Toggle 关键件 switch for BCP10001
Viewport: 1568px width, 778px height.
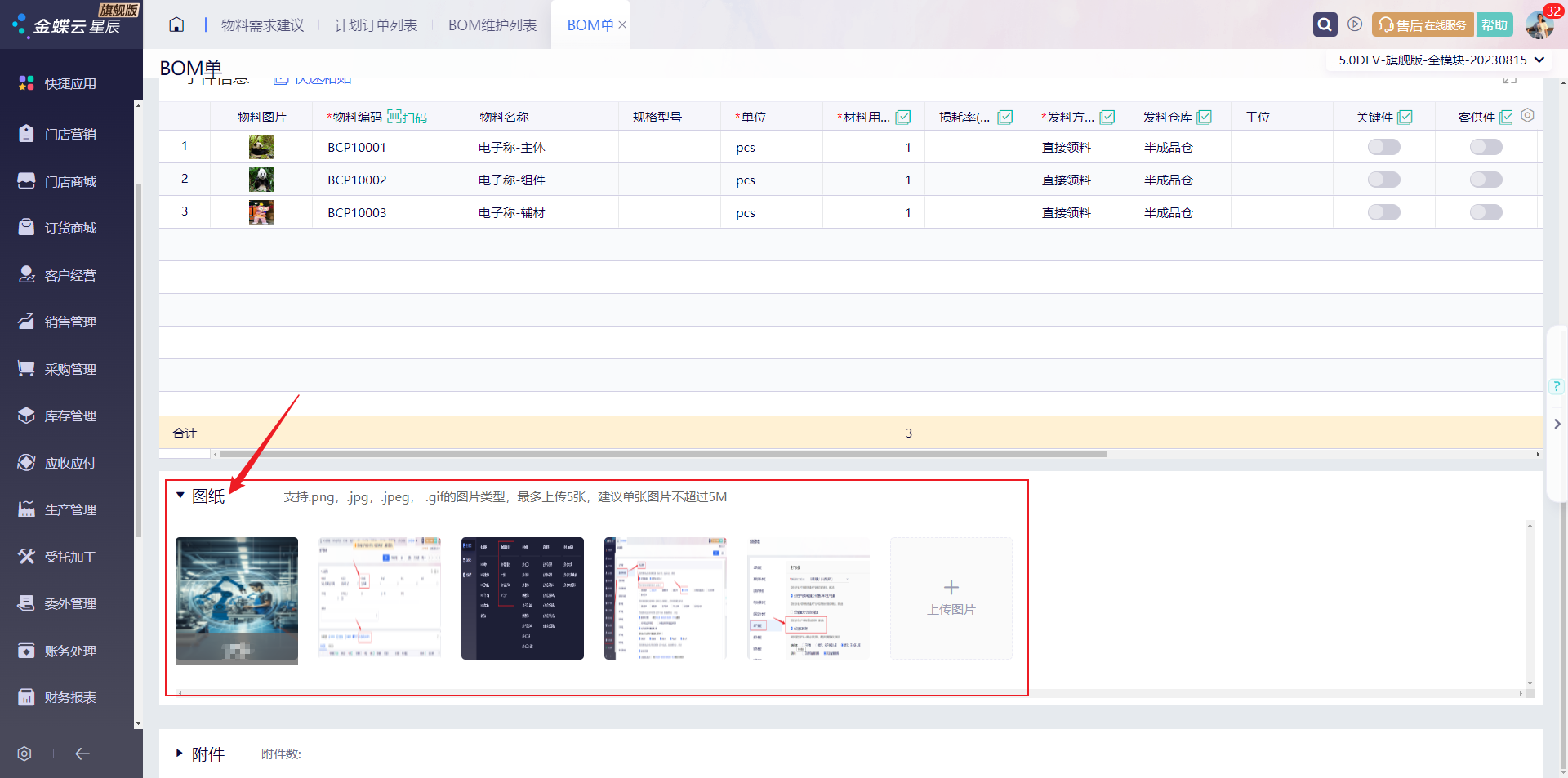click(1384, 147)
